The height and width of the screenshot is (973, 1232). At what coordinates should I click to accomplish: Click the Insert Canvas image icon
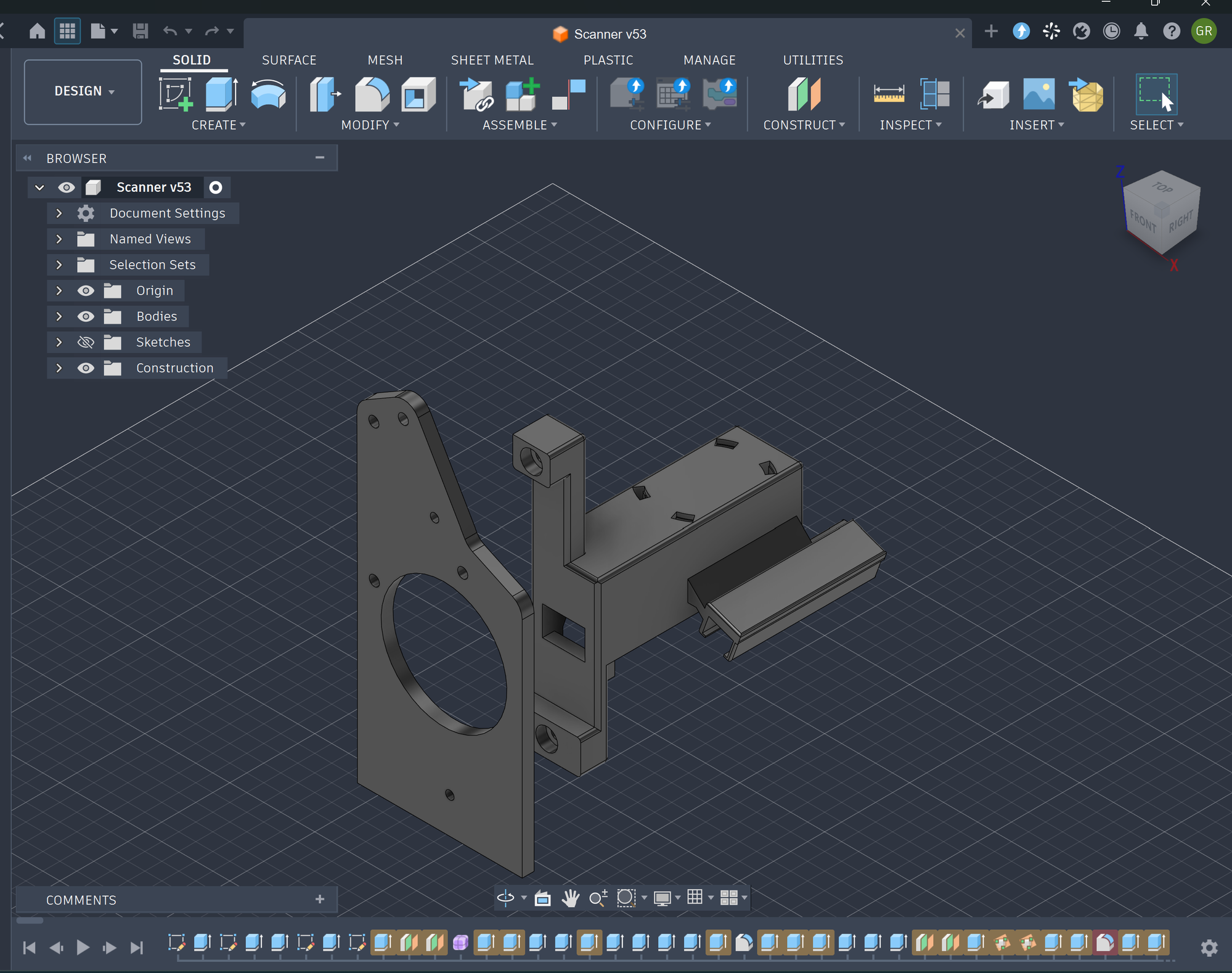click(x=1038, y=94)
